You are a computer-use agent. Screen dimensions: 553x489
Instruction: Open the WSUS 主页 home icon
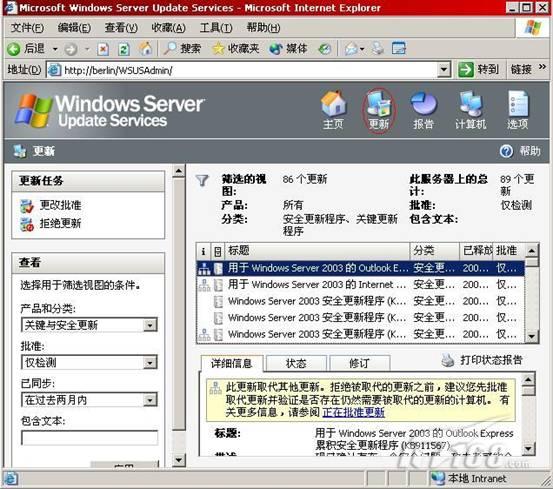point(333,110)
